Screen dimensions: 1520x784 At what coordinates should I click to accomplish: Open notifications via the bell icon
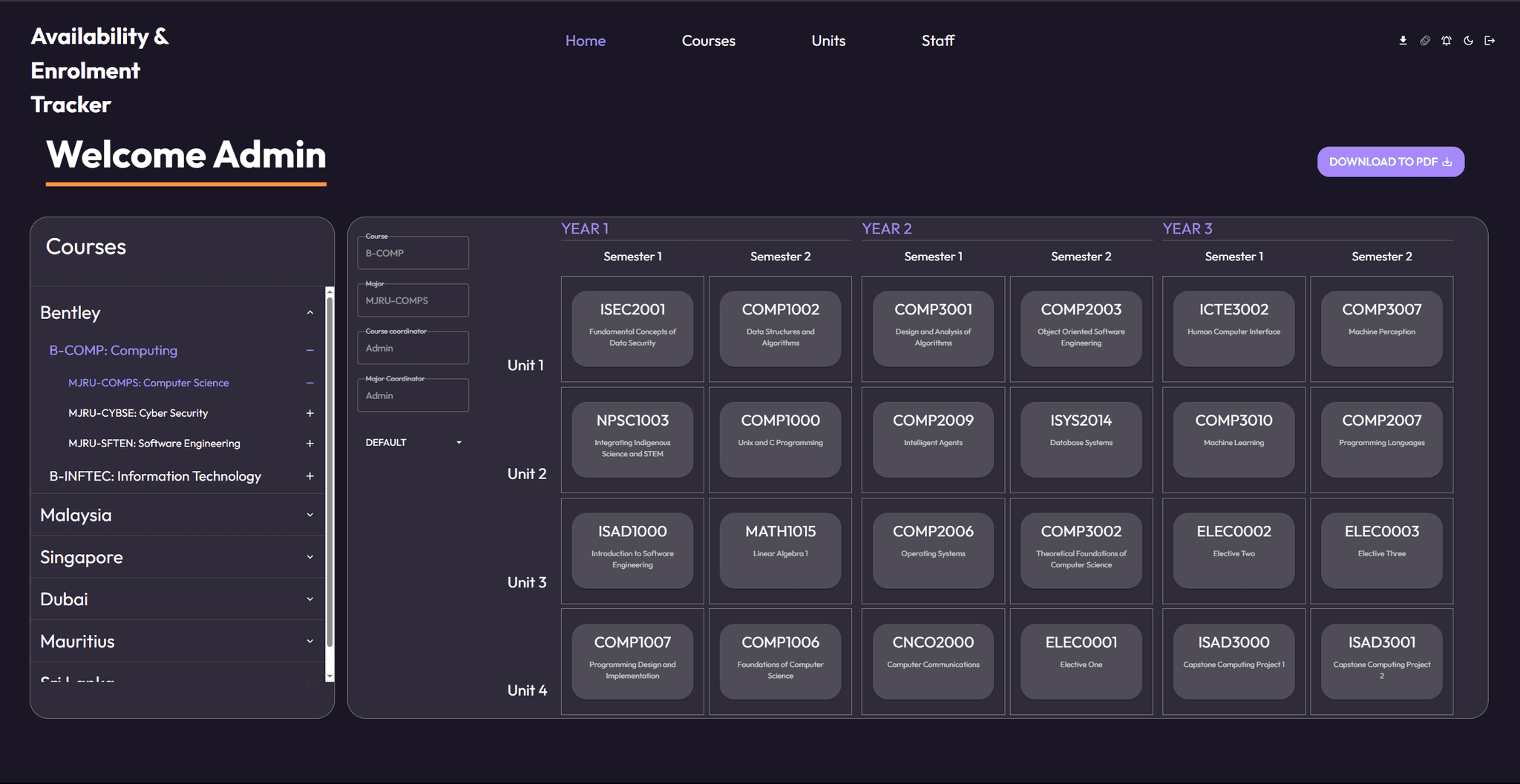1447,41
